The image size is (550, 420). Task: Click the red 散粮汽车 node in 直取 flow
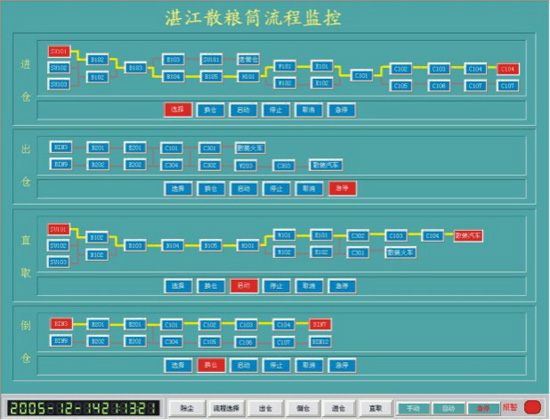(468, 235)
